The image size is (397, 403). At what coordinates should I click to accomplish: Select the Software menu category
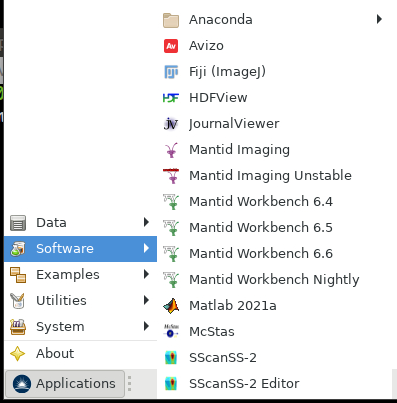click(80, 249)
